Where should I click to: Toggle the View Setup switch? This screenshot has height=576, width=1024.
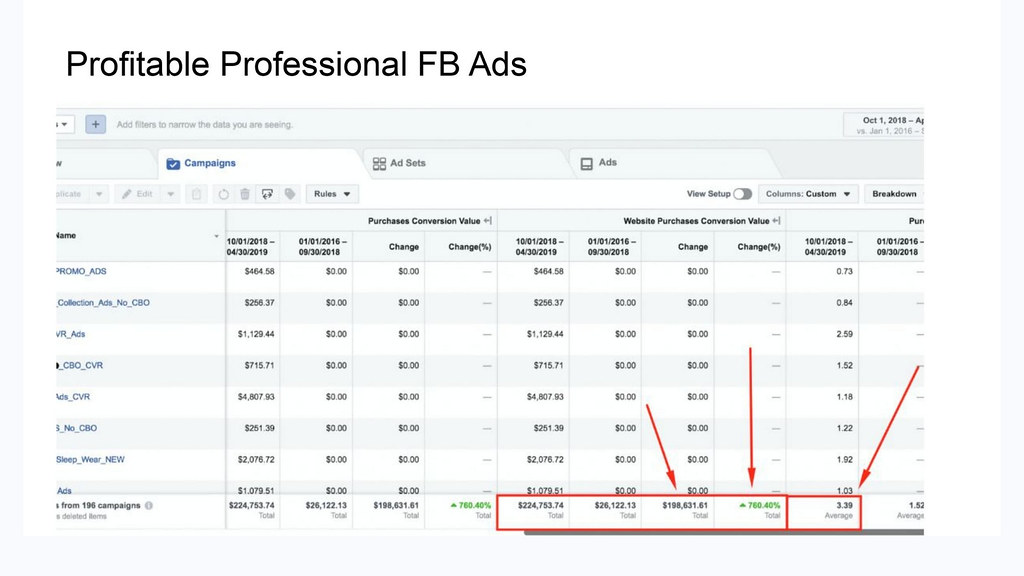(x=741, y=193)
